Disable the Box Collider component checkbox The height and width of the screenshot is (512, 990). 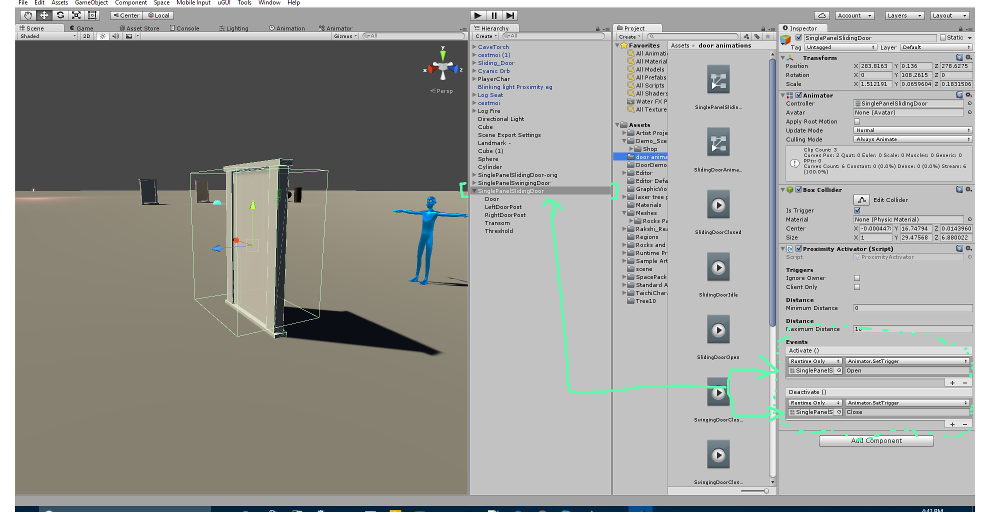[799, 189]
